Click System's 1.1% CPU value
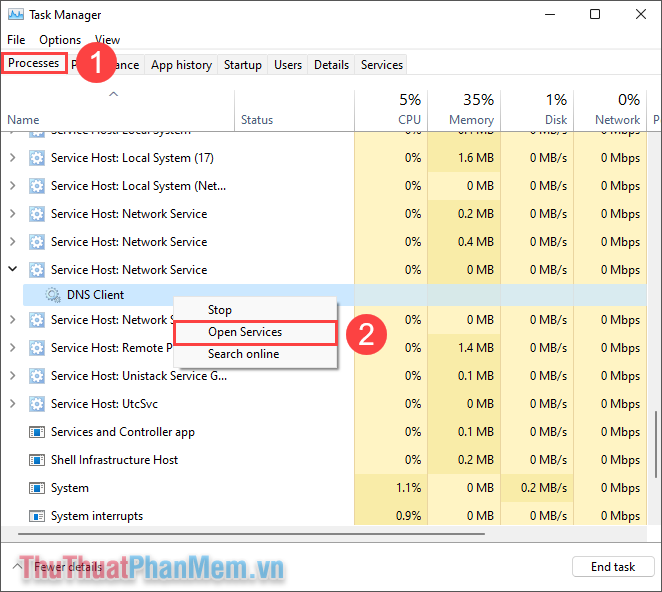This screenshot has height=592, width=662. point(408,488)
